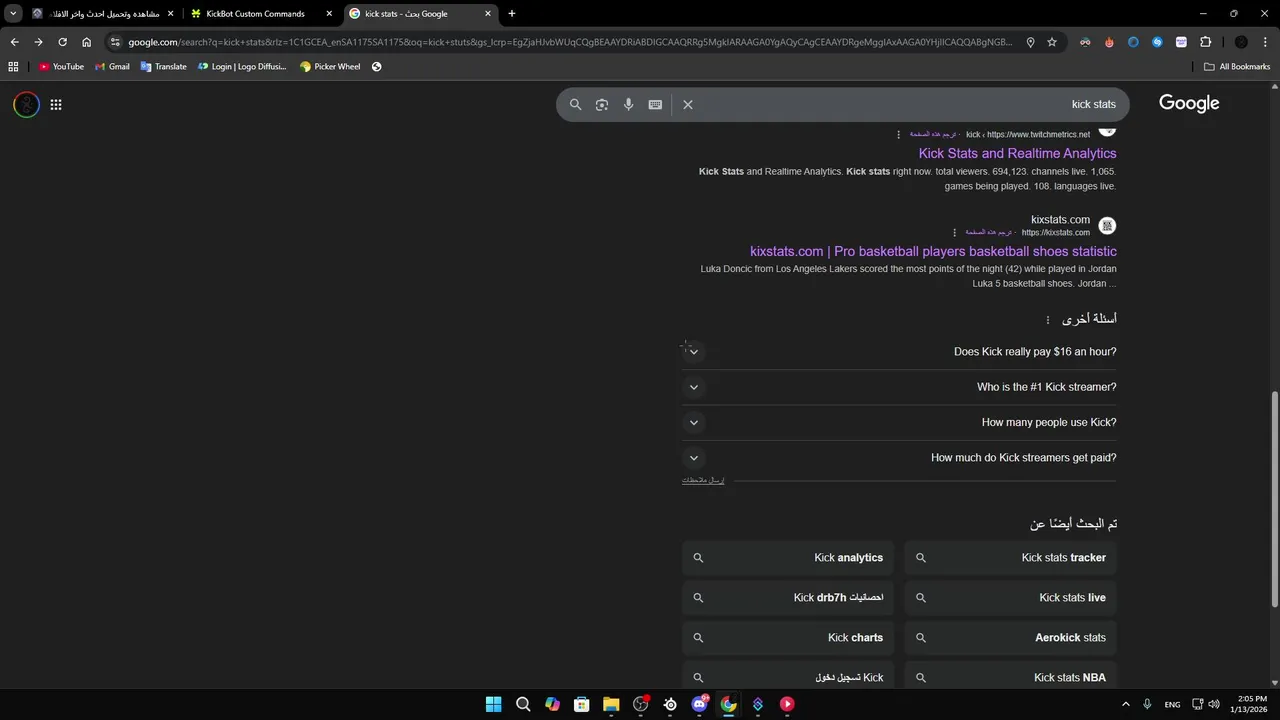
Task: Click the flame-face extension icon
Action: [1109, 42]
